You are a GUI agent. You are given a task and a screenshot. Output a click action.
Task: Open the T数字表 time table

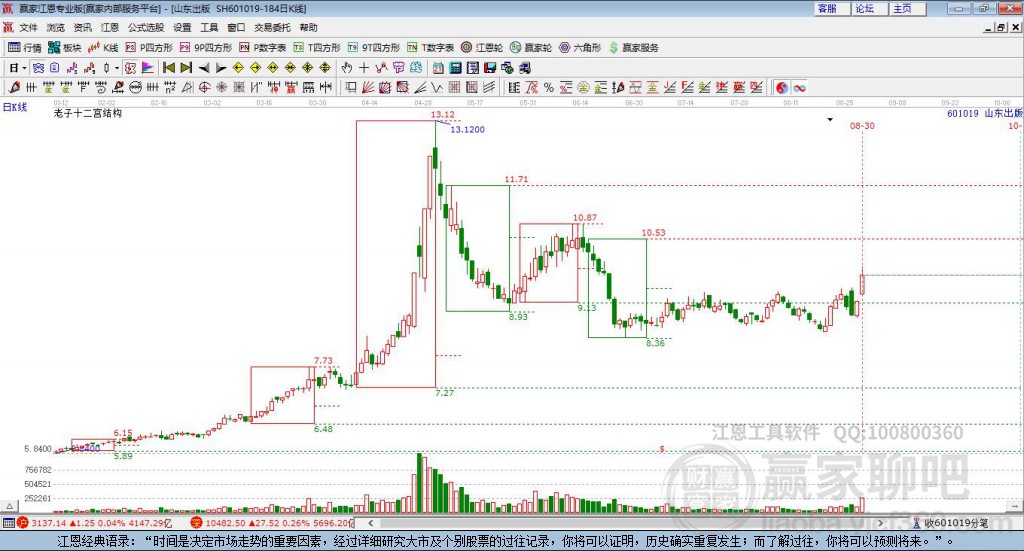[x=430, y=47]
